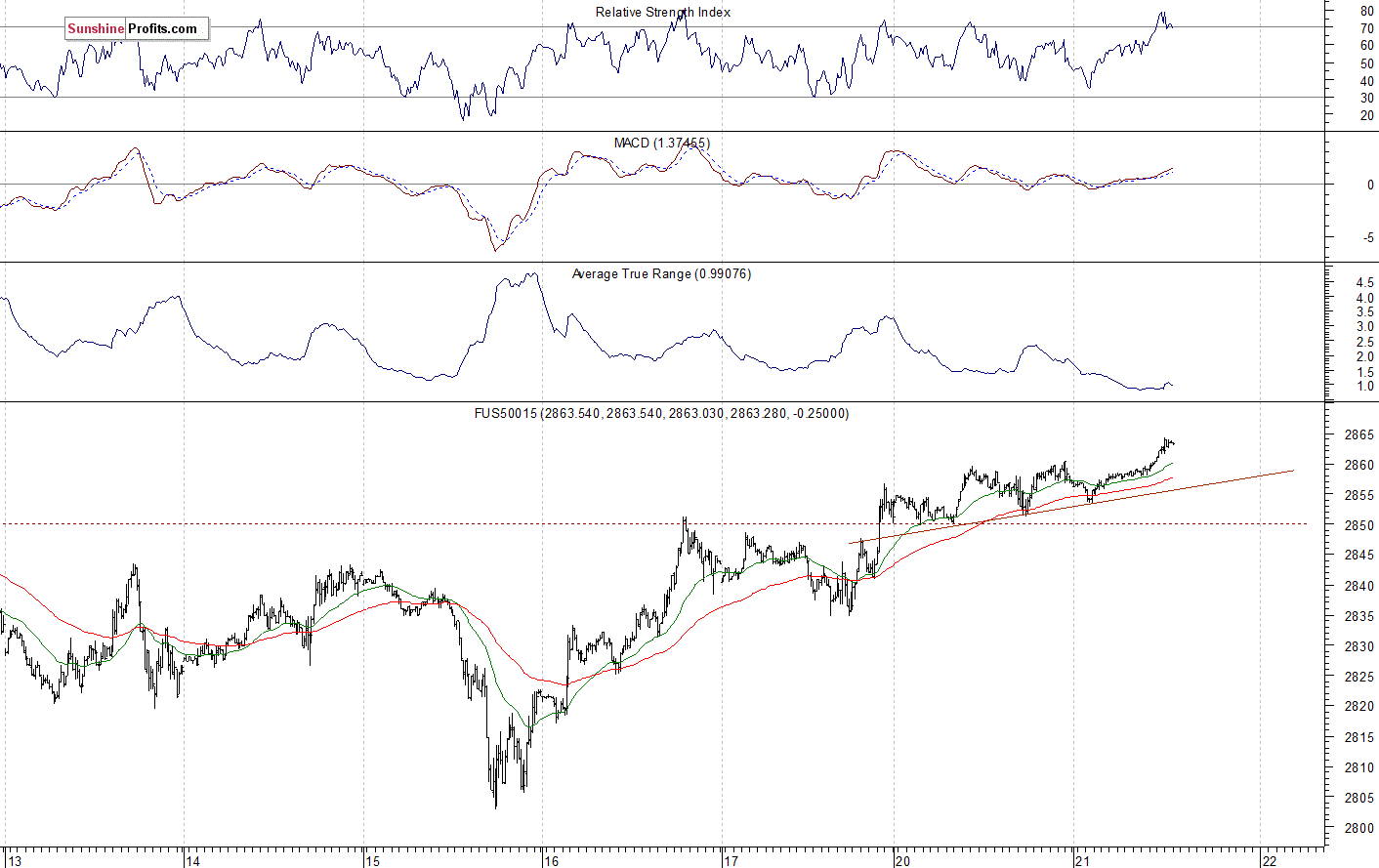Screen dimensions: 1379x868
Task: Click ATR axis value 1.0
Action: 1365,387
